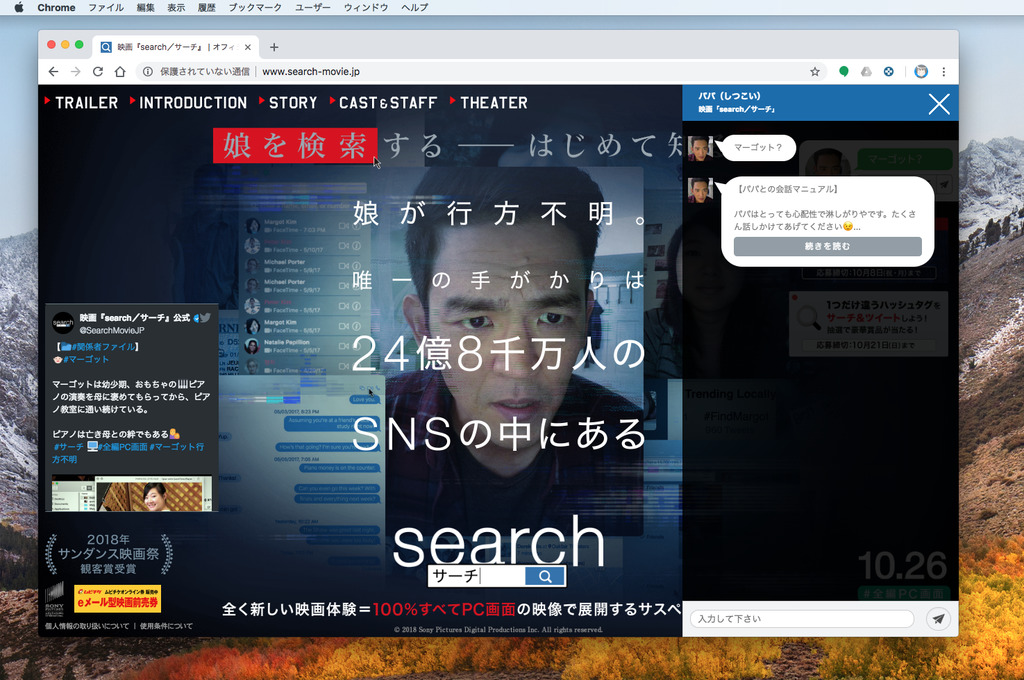Click the サーチ search input box
This screenshot has height=680, width=1024.
[477, 576]
